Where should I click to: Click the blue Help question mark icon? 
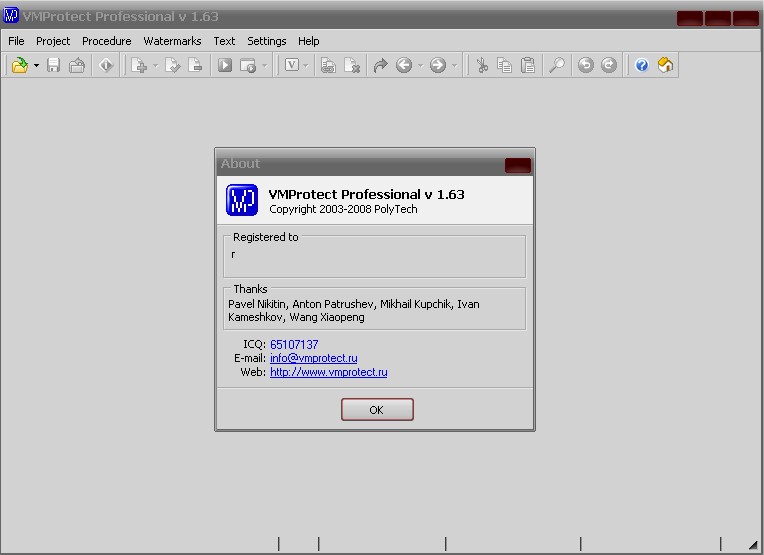pyautogui.click(x=642, y=65)
